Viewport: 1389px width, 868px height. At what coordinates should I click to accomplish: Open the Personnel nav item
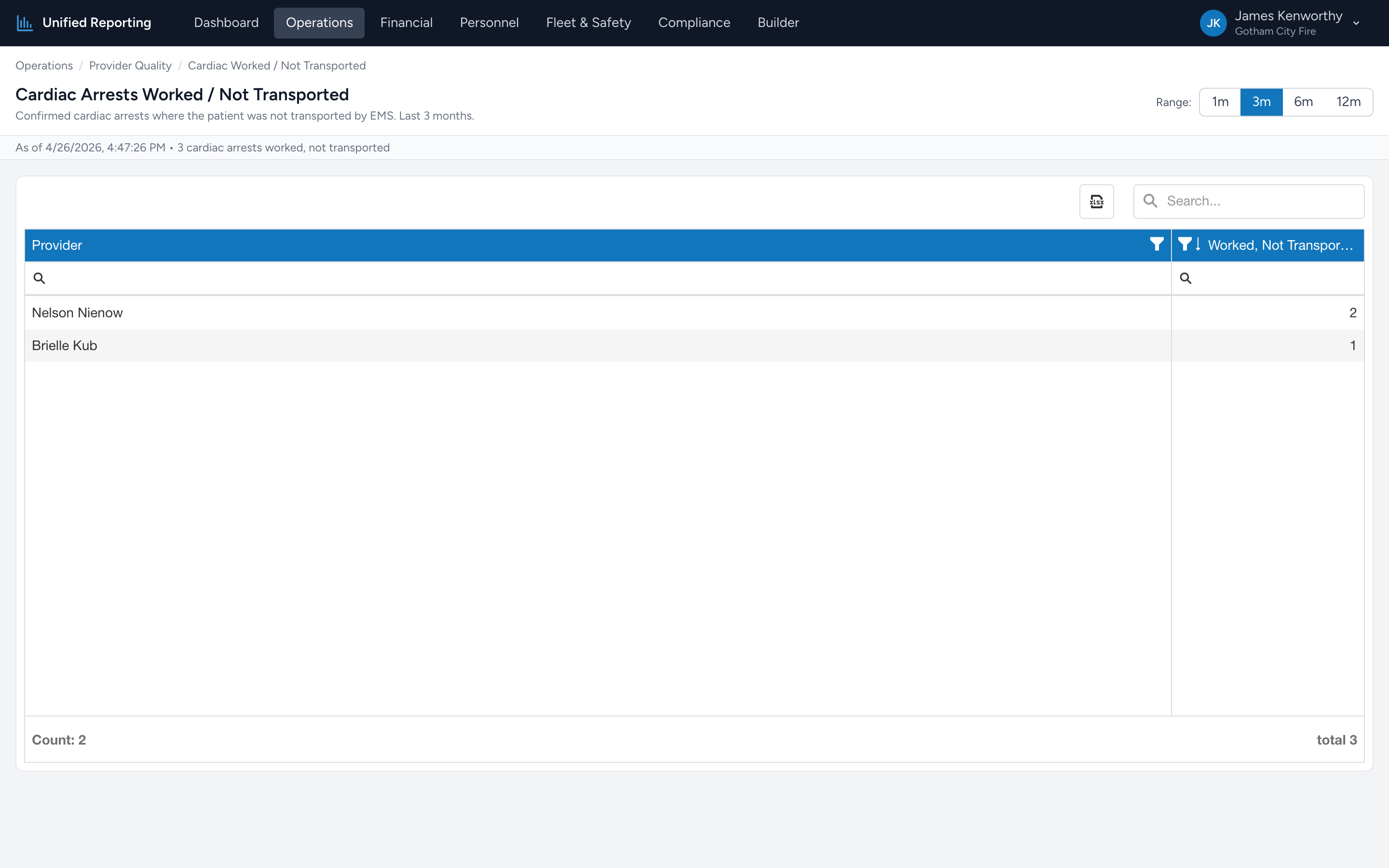489,23
